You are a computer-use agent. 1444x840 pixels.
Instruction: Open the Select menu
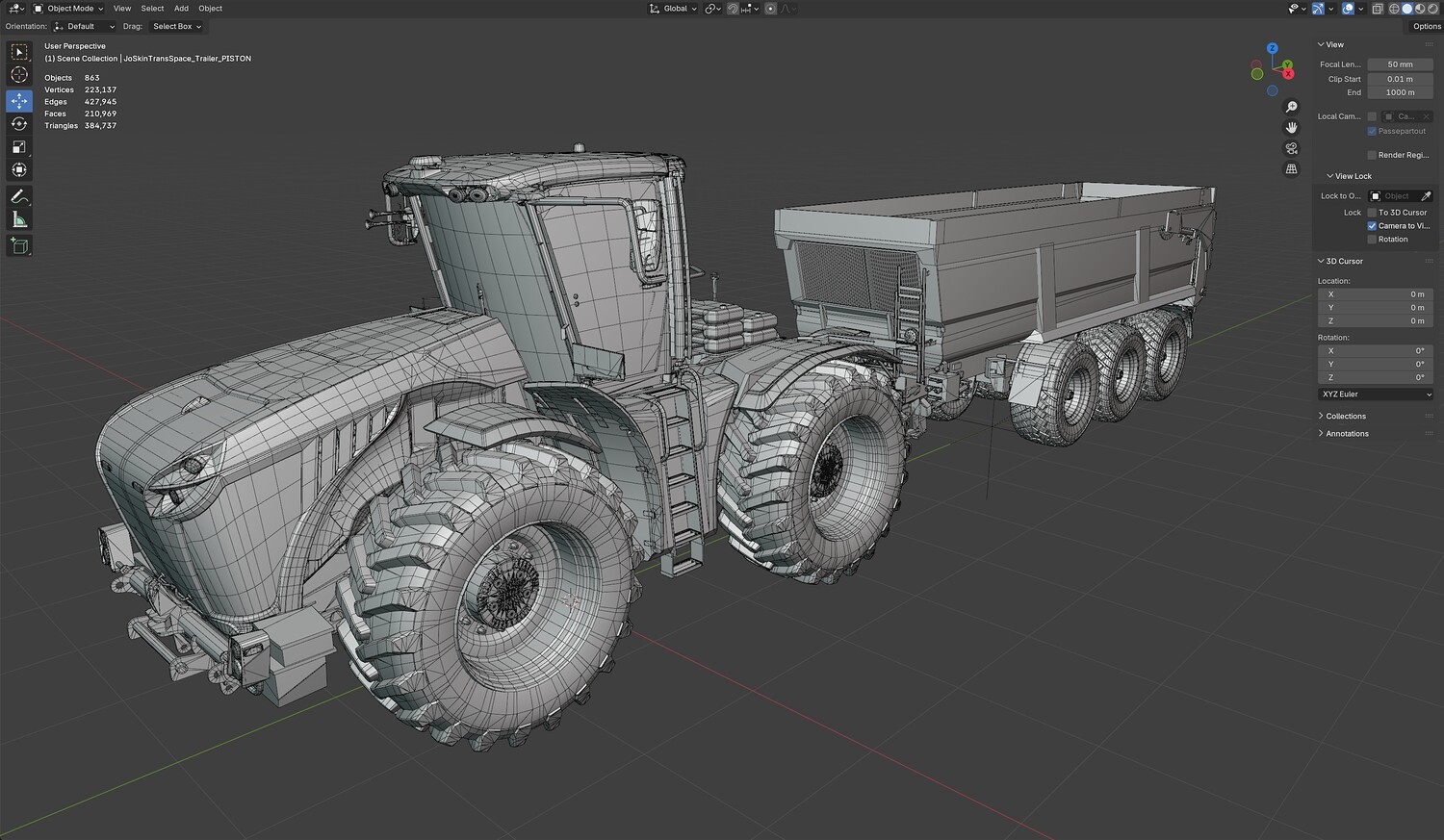click(152, 9)
